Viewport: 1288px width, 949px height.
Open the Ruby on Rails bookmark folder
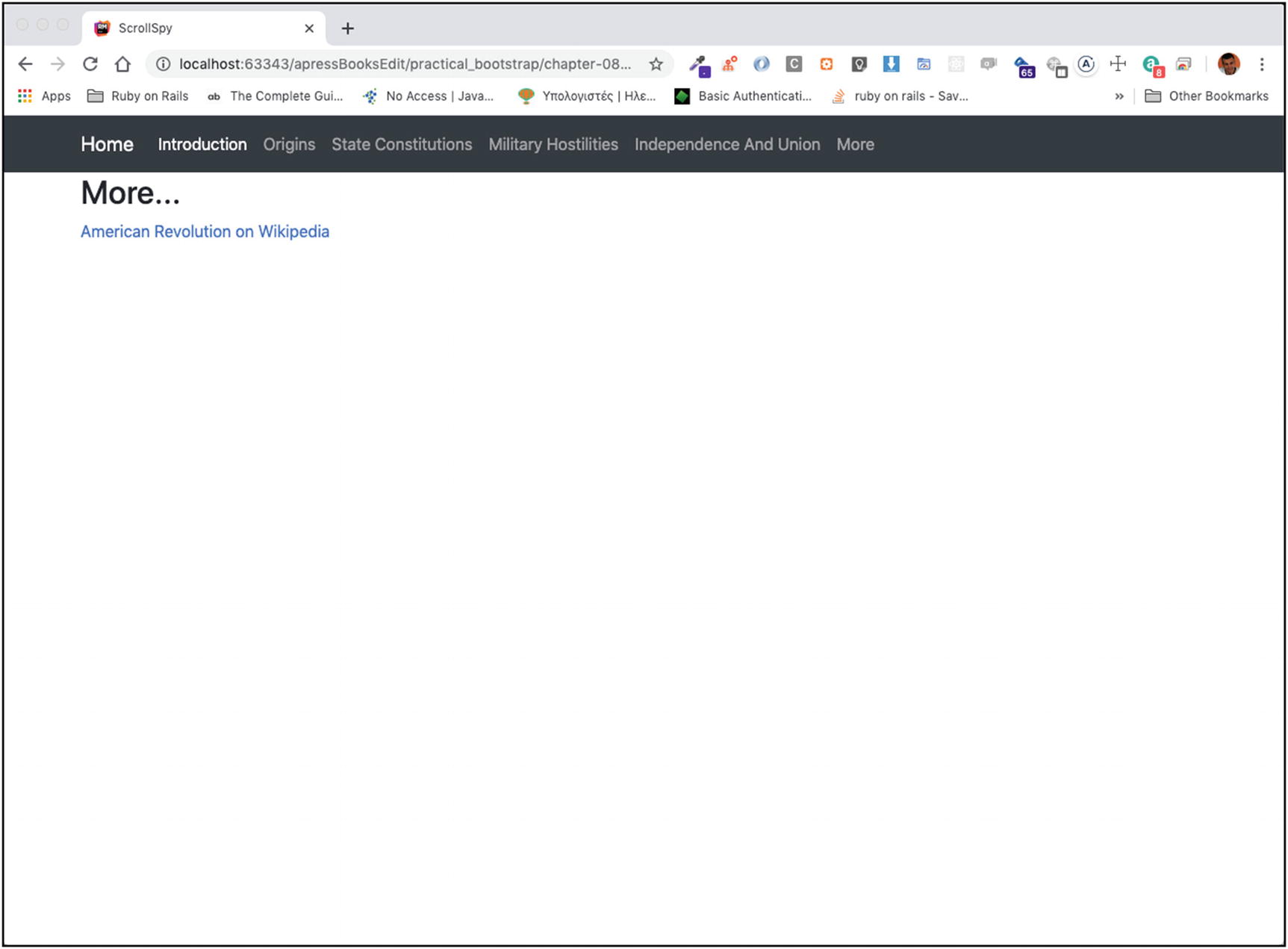click(138, 96)
